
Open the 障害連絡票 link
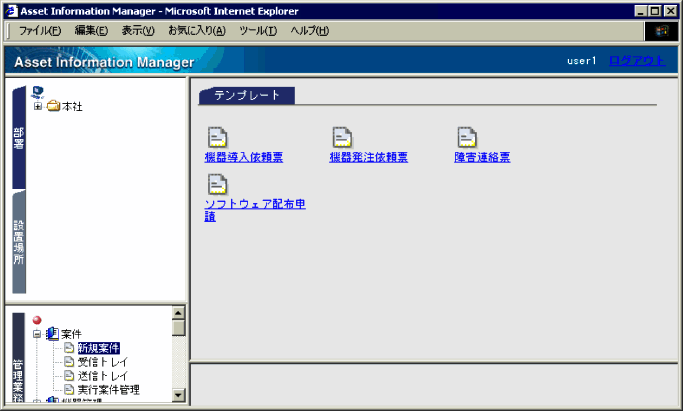tap(482, 157)
